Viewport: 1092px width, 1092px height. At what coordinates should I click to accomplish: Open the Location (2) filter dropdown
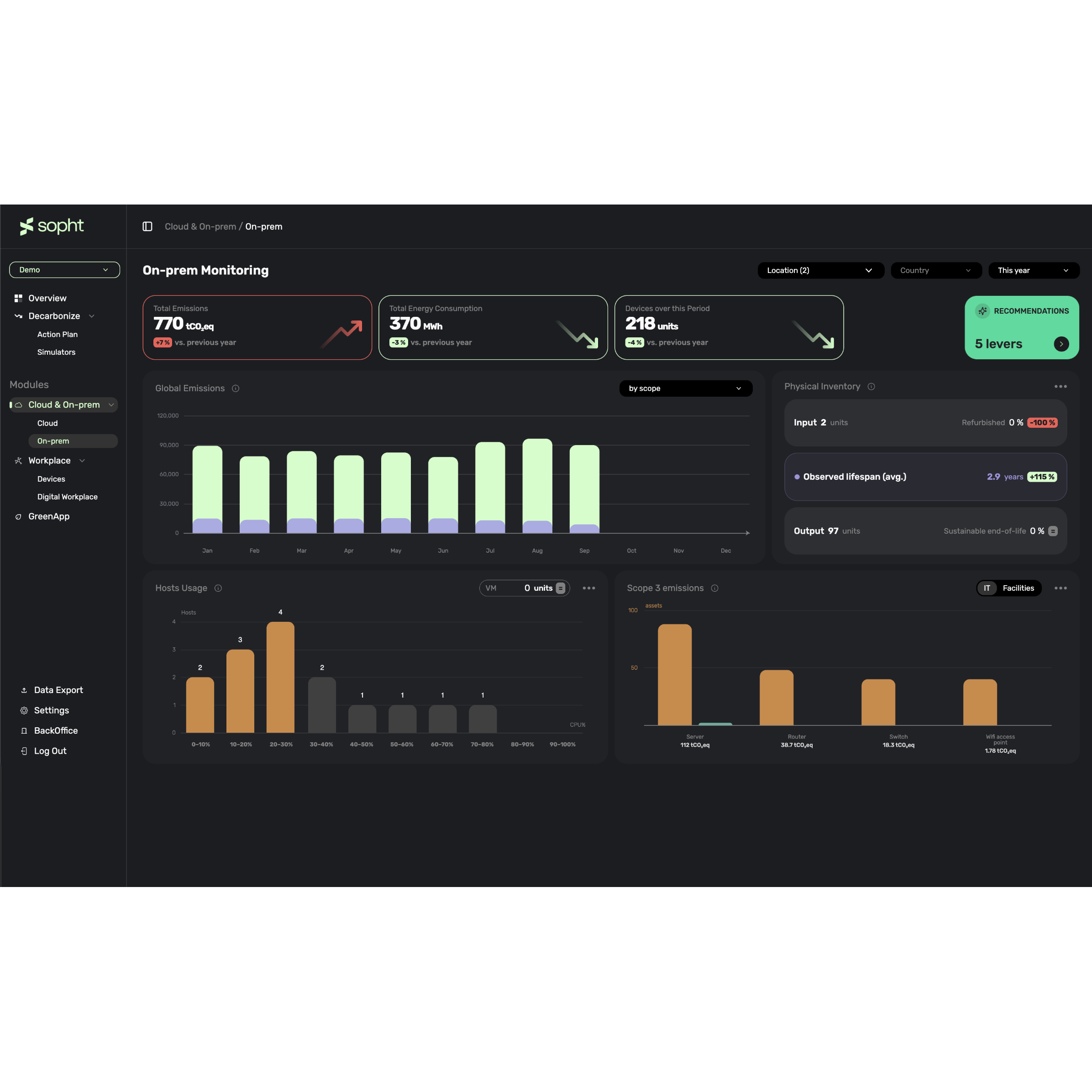pos(821,270)
